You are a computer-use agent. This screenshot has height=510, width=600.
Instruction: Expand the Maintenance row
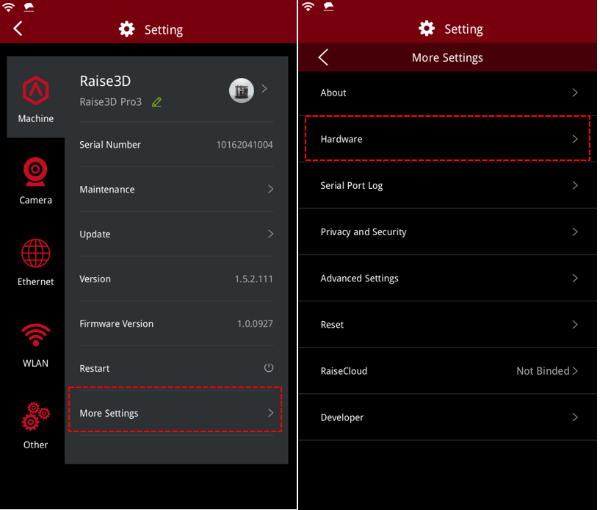pos(176,189)
